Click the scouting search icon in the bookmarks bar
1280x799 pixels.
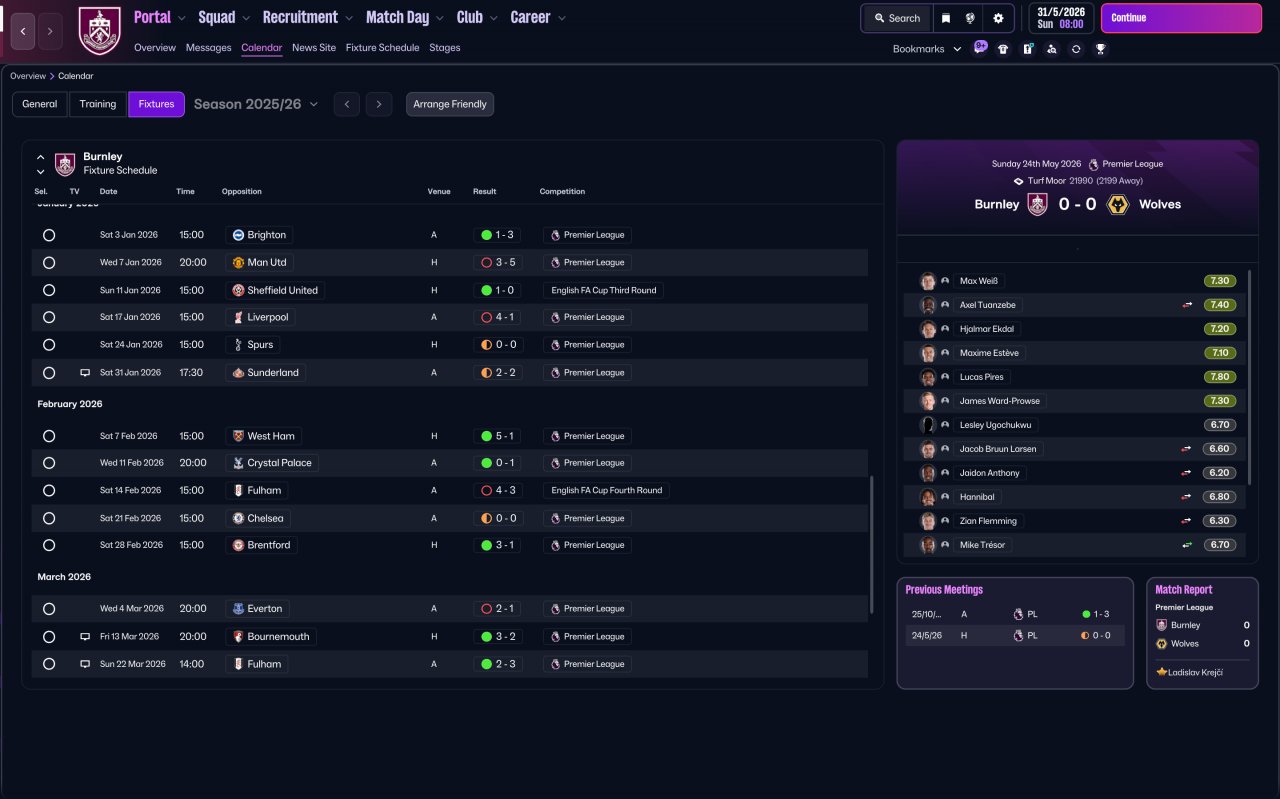click(1051, 49)
